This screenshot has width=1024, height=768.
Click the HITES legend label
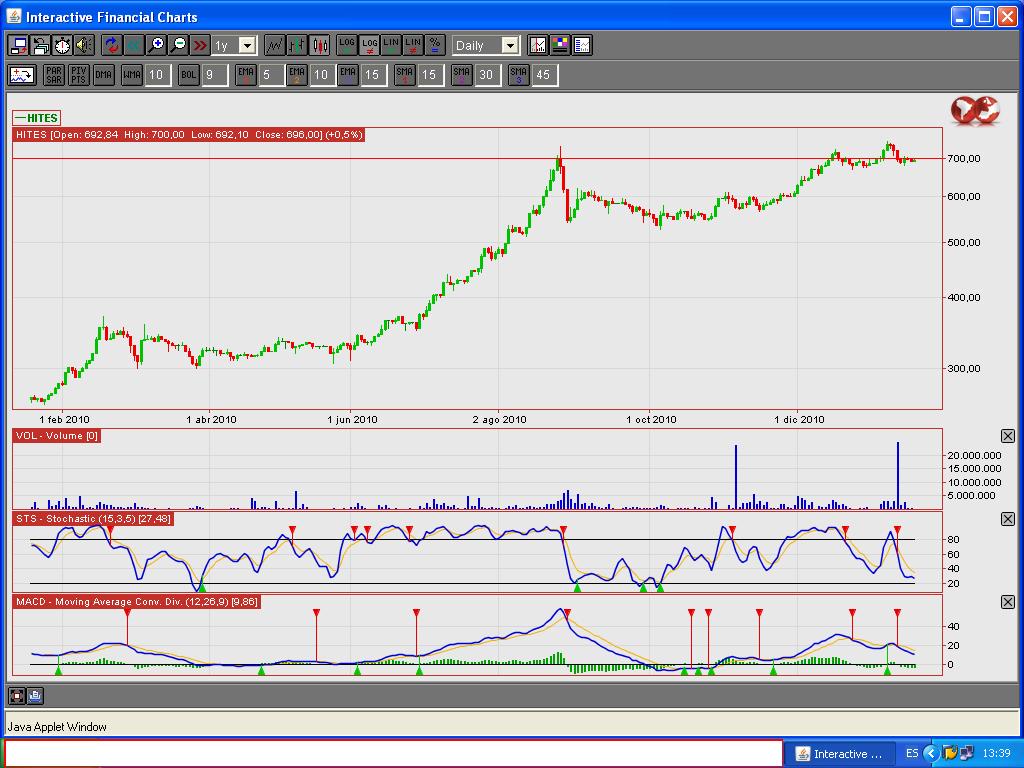pos(36,117)
